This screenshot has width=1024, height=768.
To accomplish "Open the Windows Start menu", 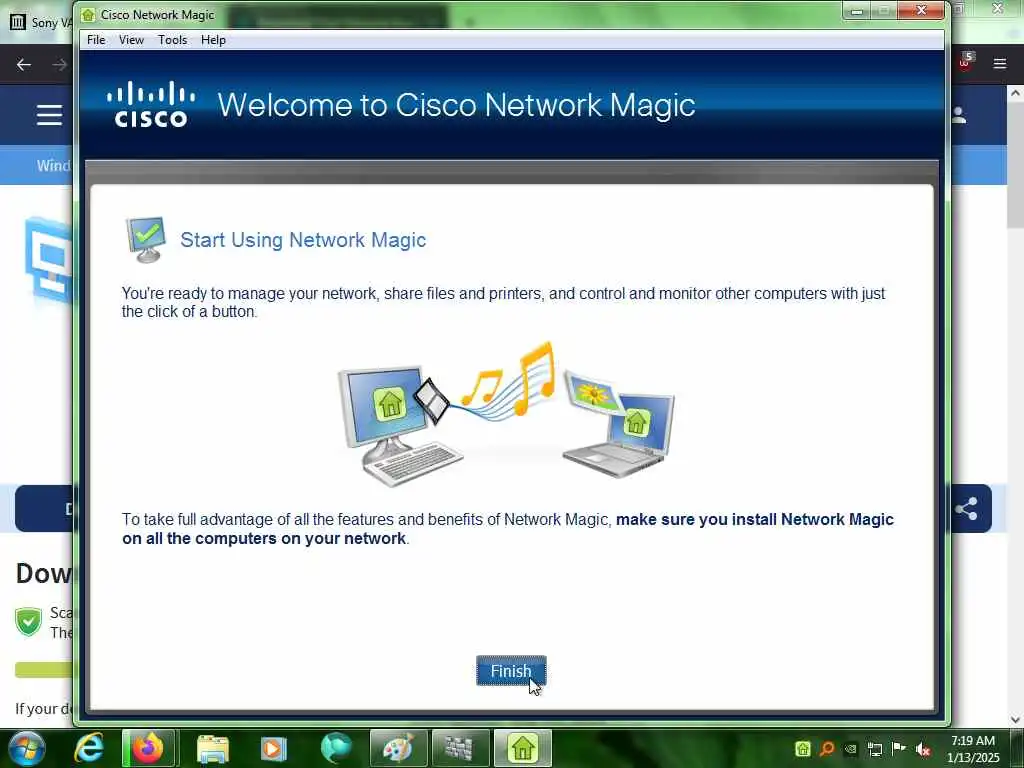I will (25, 748).
